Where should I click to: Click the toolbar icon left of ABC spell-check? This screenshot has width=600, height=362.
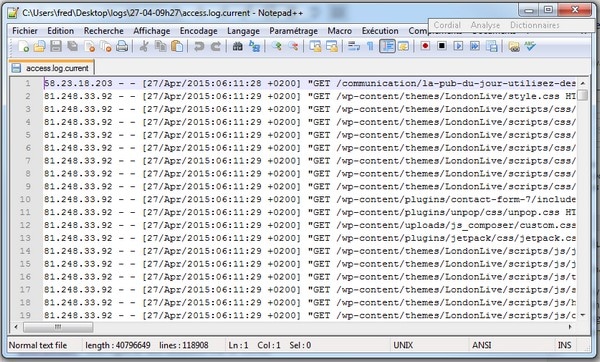click(x=514, y=47)
